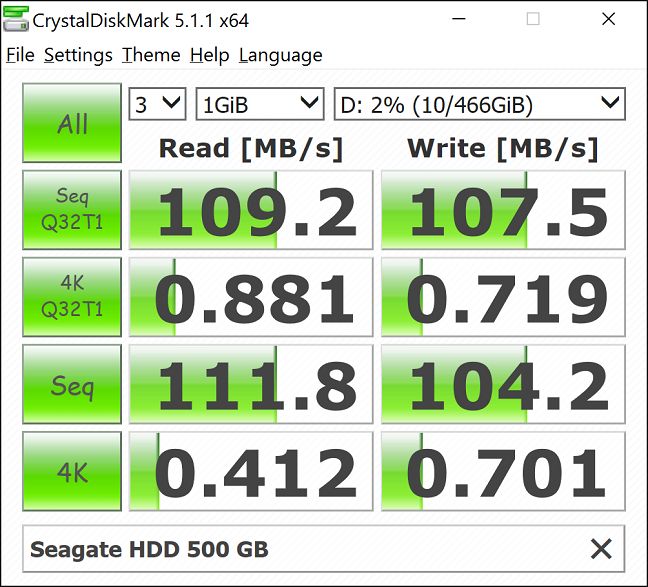Clear the drive label with X icon

click(600, 548)
